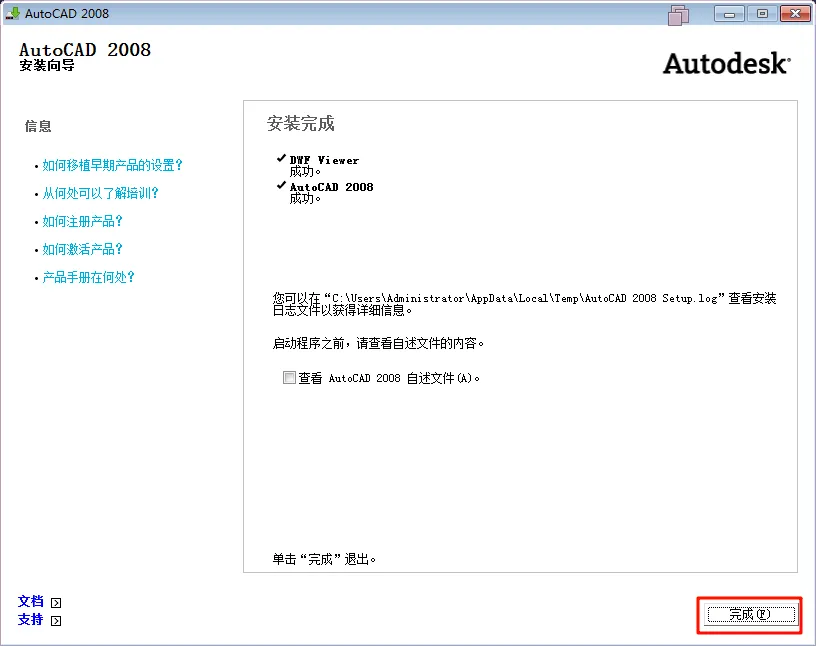
Task: Maximize the AutoCAD 2008 installer window
Action: 762,14
